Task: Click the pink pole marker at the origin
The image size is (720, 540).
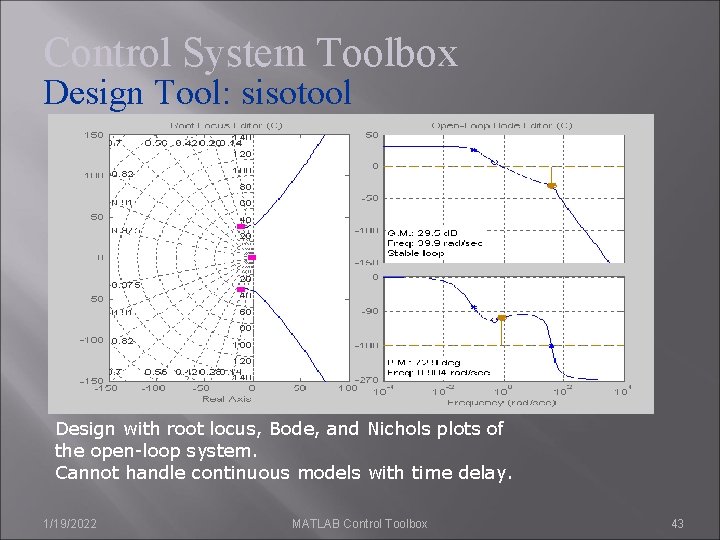Action: [x=252, y=258]
